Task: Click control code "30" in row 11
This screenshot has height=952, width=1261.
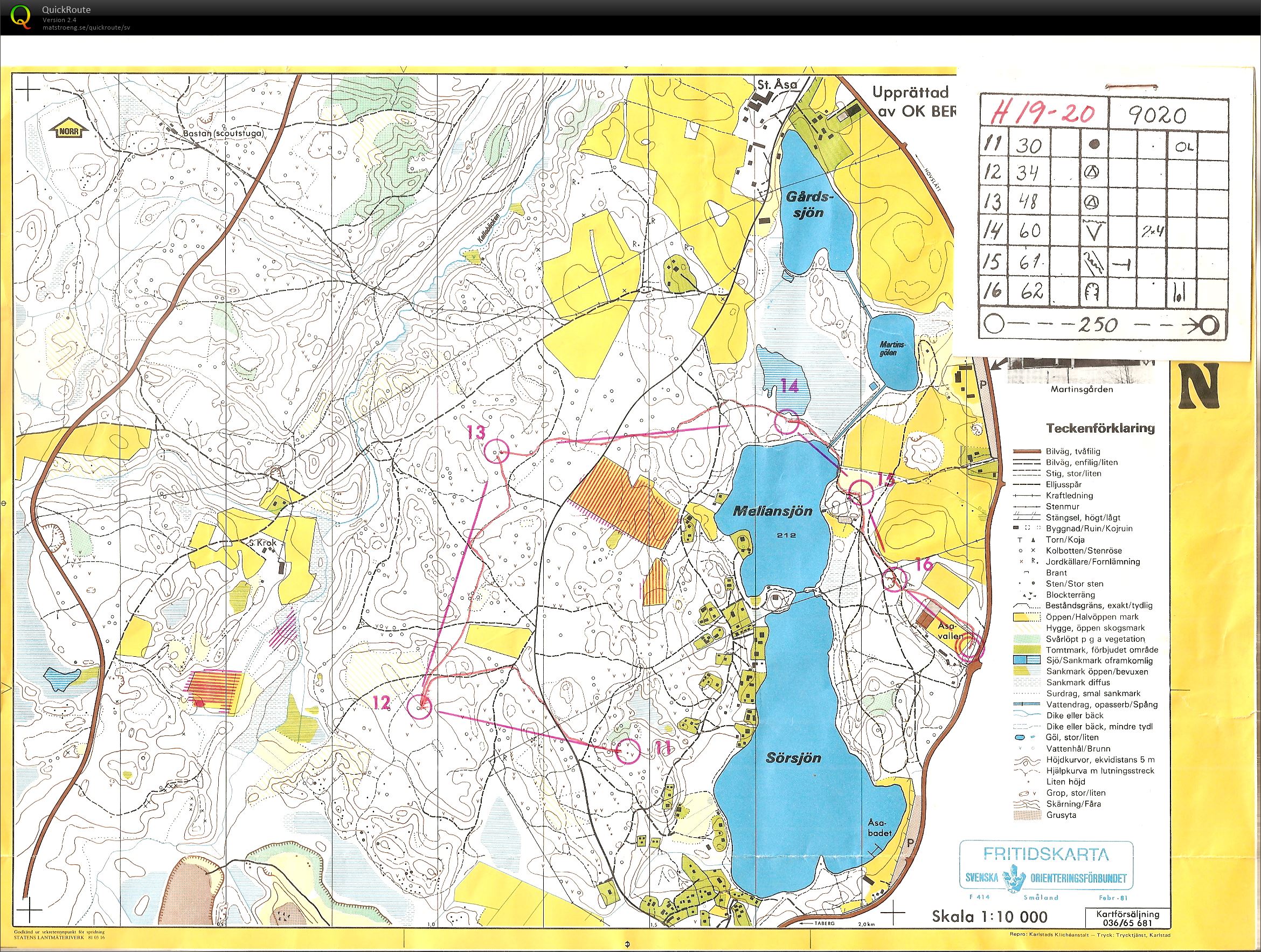Action: pos(1028,145)
